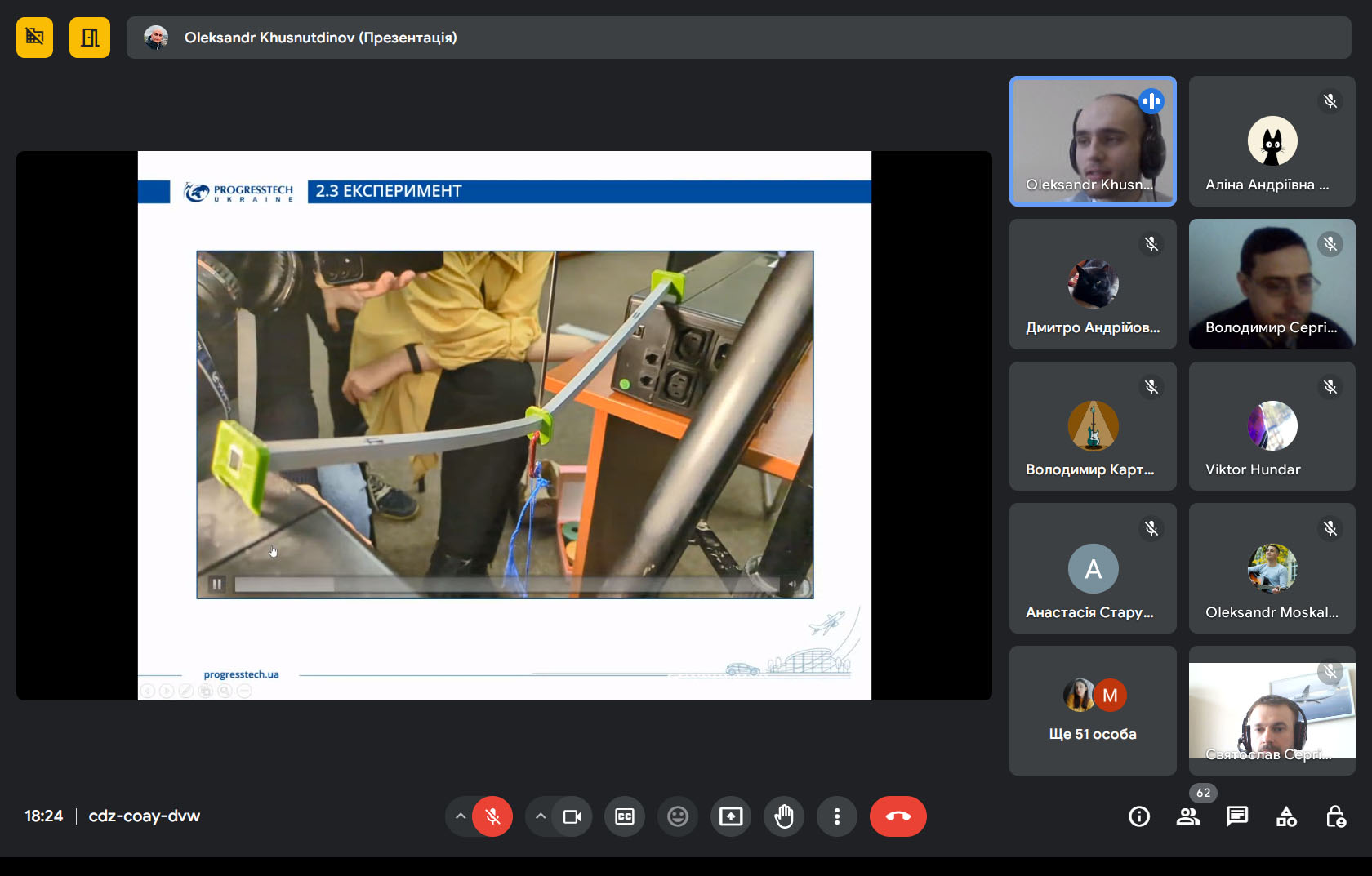Unmute your microphone
The width and height of the screenshot is (1372, 876).
tap(492, 816)
